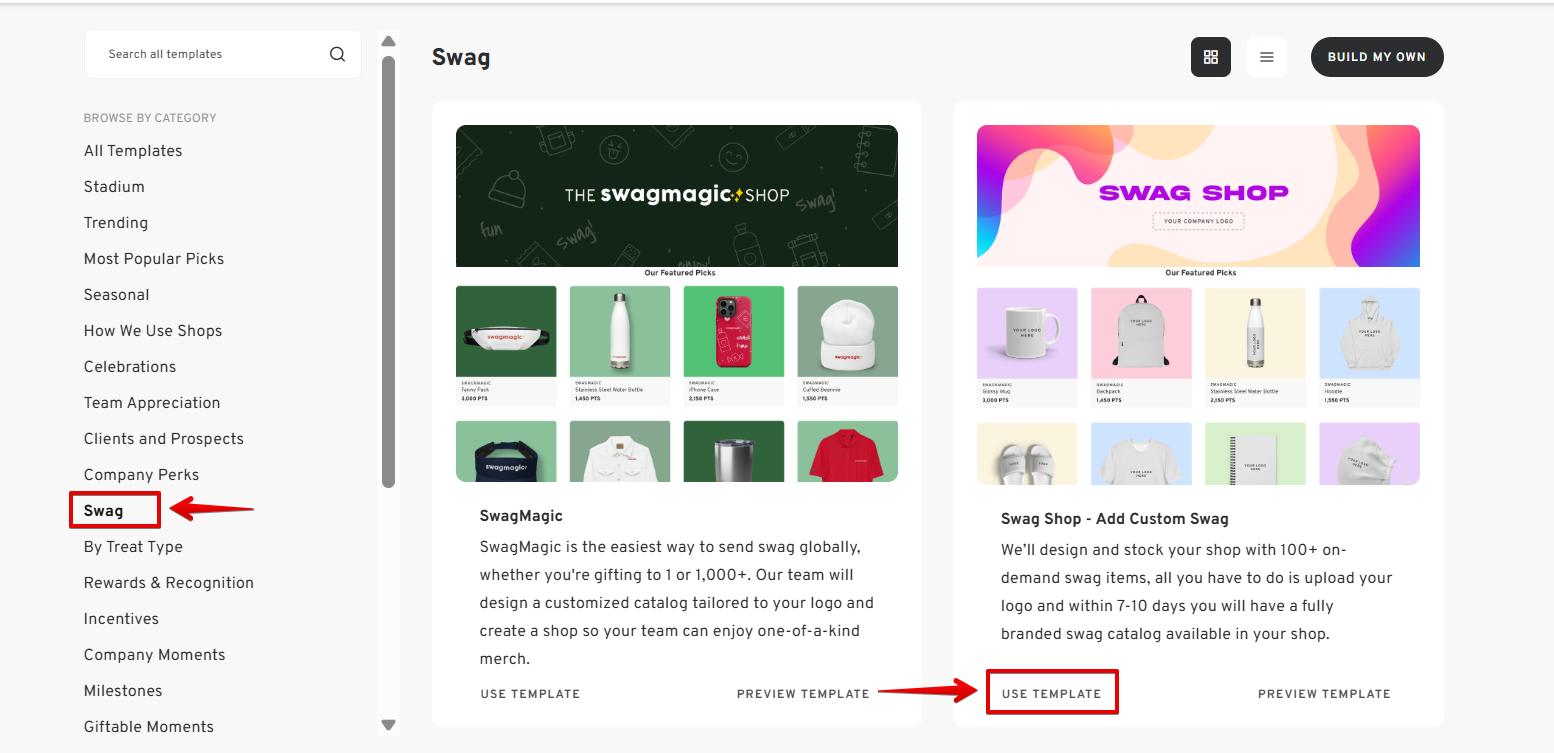The height and width of the screenshot is (753, 1554).
Task: Use the Swag Shop custom template
Action: [x=1051, y=693]
